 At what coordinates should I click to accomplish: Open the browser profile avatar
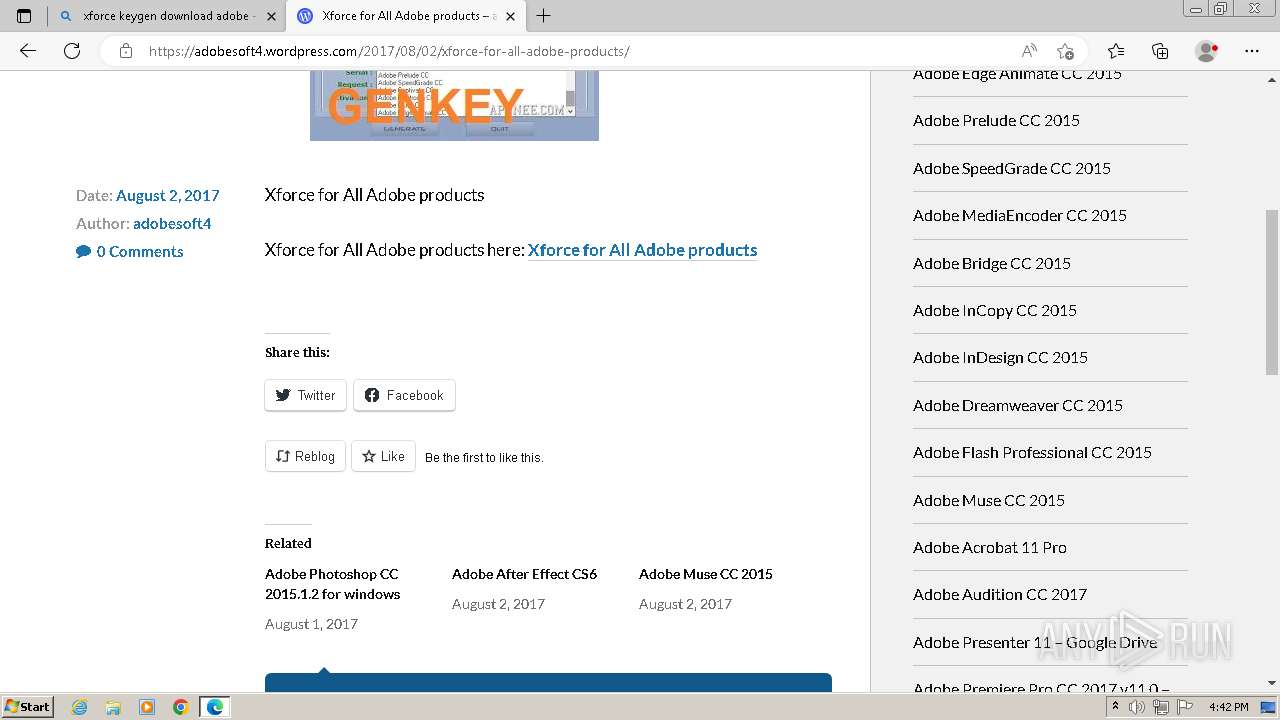coord(1207,51)
